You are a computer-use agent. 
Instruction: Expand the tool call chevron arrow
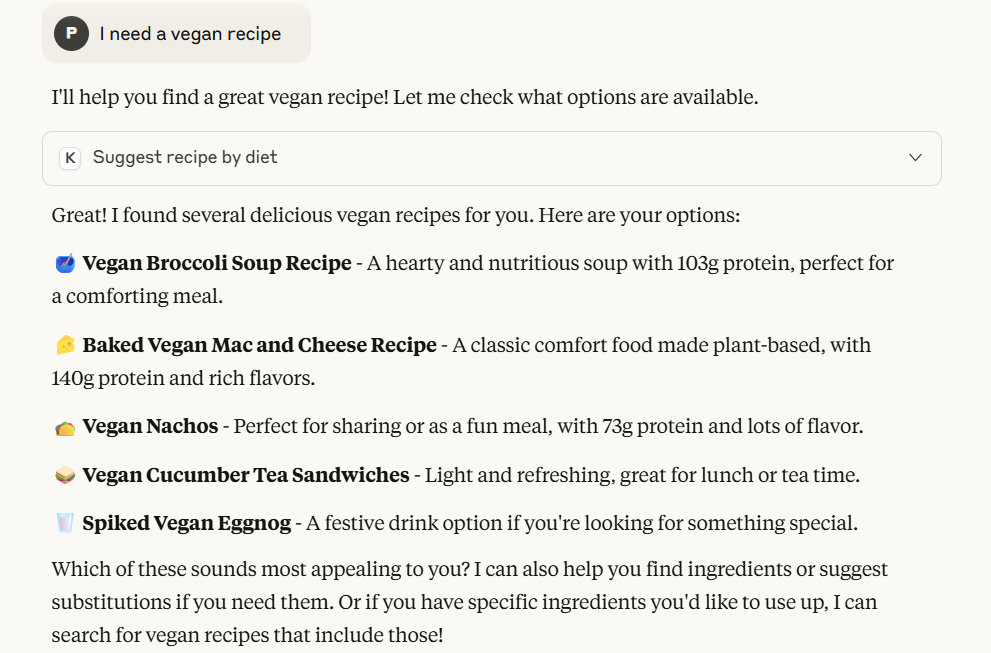[x=915, y=158]
